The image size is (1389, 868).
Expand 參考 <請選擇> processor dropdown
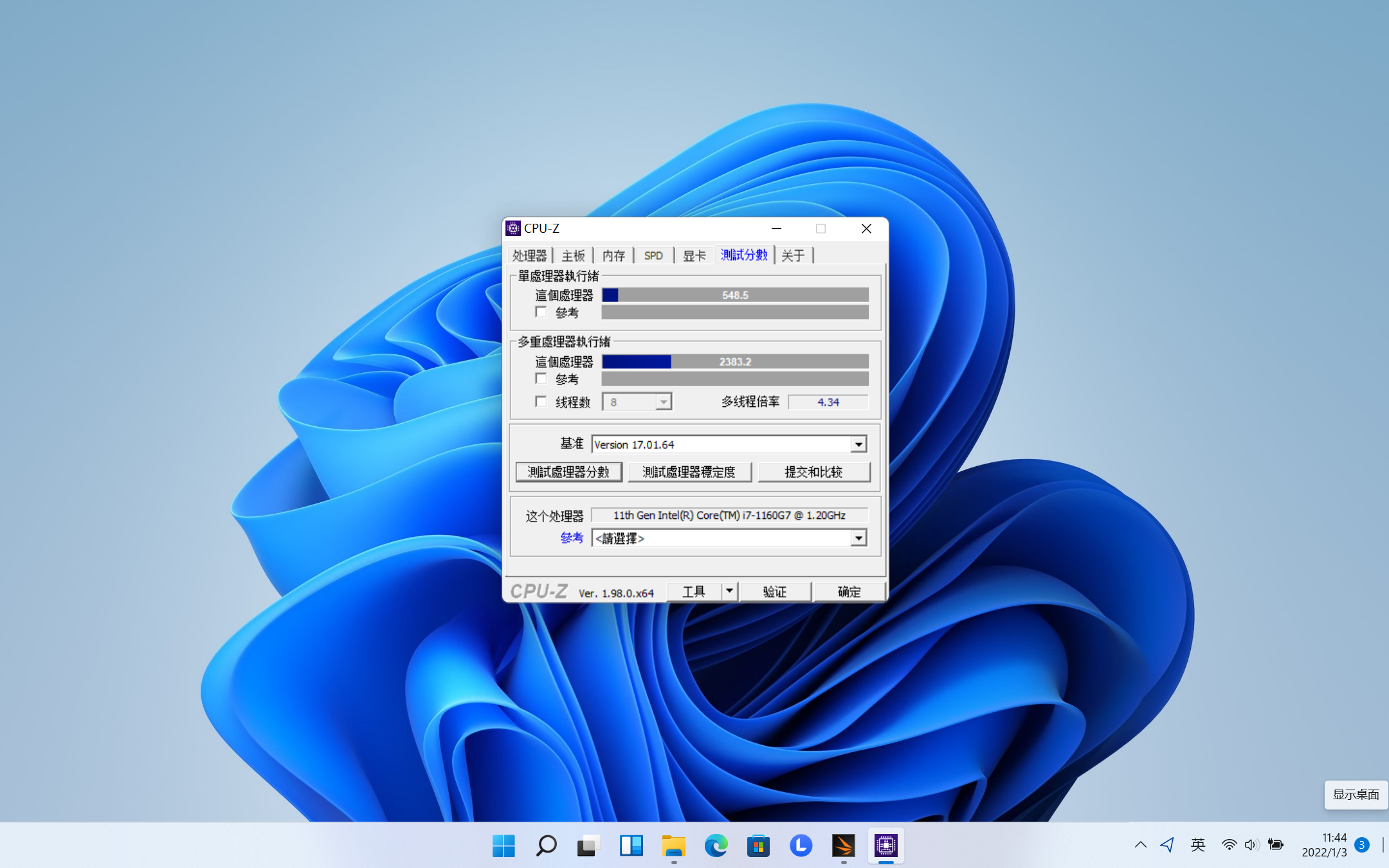click(x=858, y=538)
